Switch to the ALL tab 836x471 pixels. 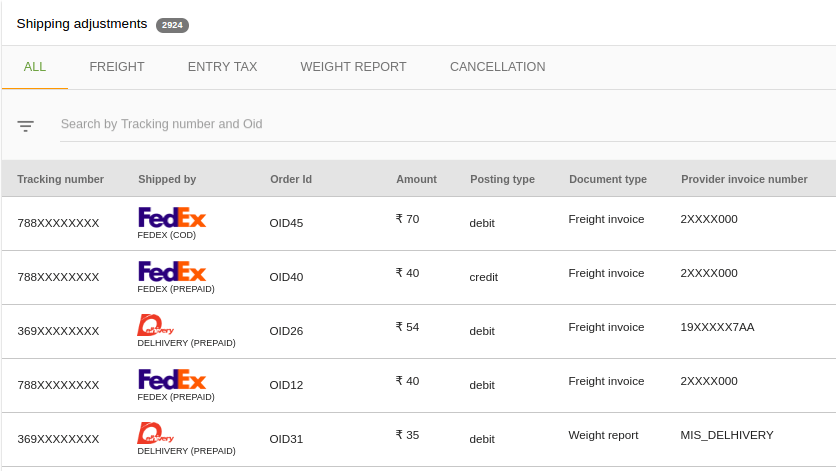tap(35, 67)
